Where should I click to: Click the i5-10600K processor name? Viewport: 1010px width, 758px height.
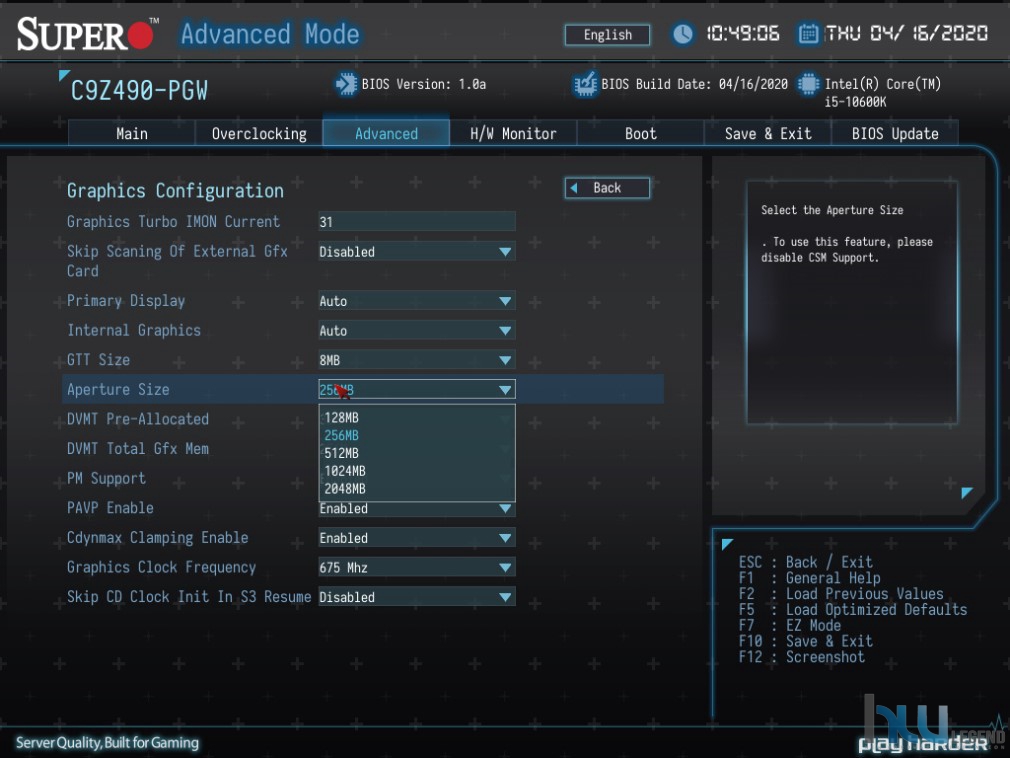855,102
